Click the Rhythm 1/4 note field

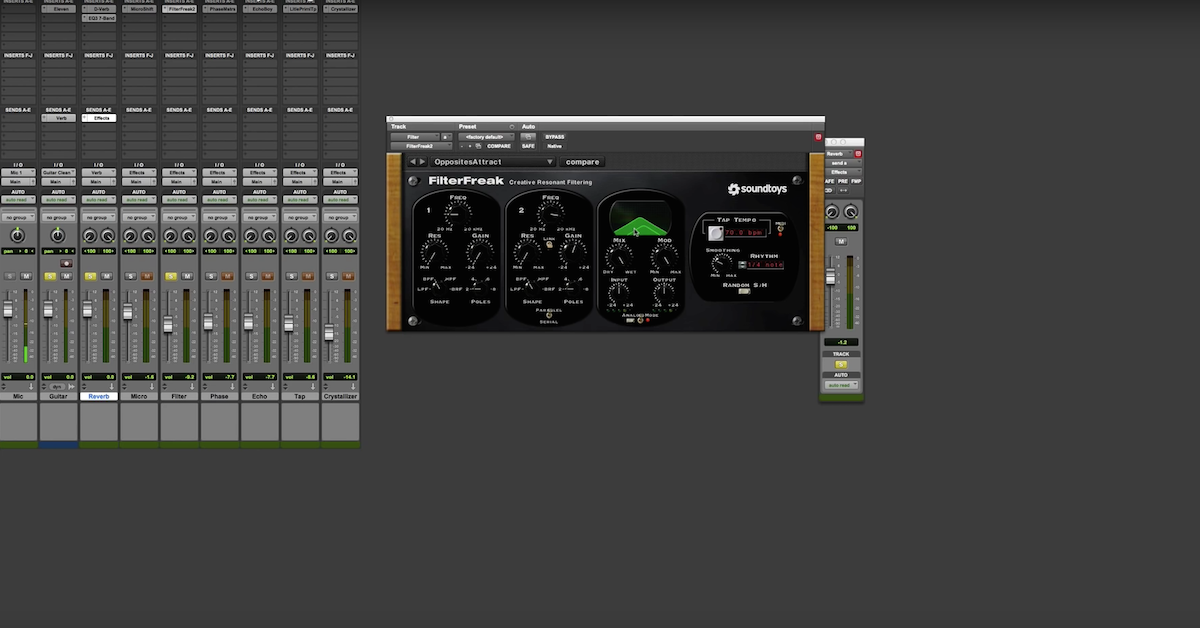(x=765, y=265)
